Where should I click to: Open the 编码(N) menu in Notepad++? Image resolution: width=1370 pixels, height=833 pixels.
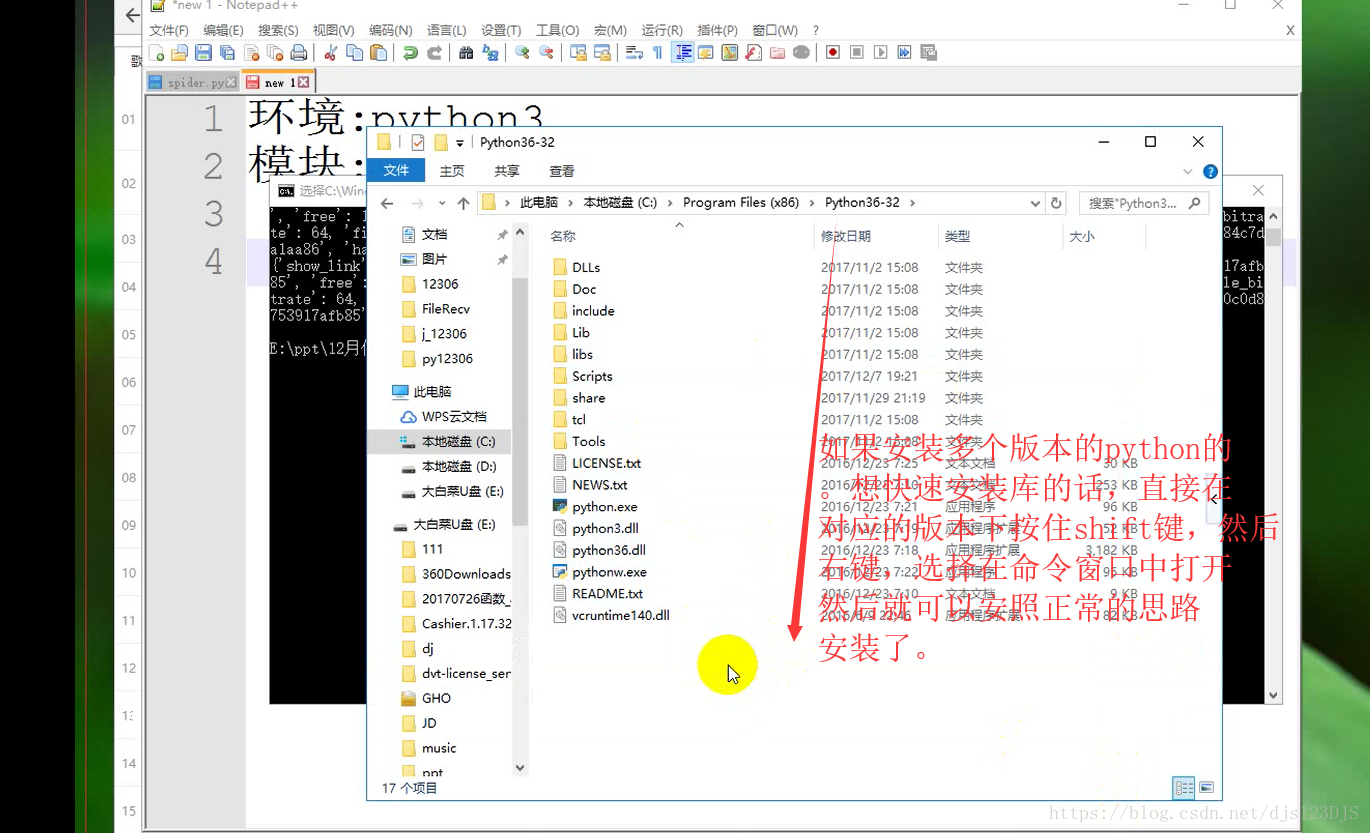click(390, 30)
